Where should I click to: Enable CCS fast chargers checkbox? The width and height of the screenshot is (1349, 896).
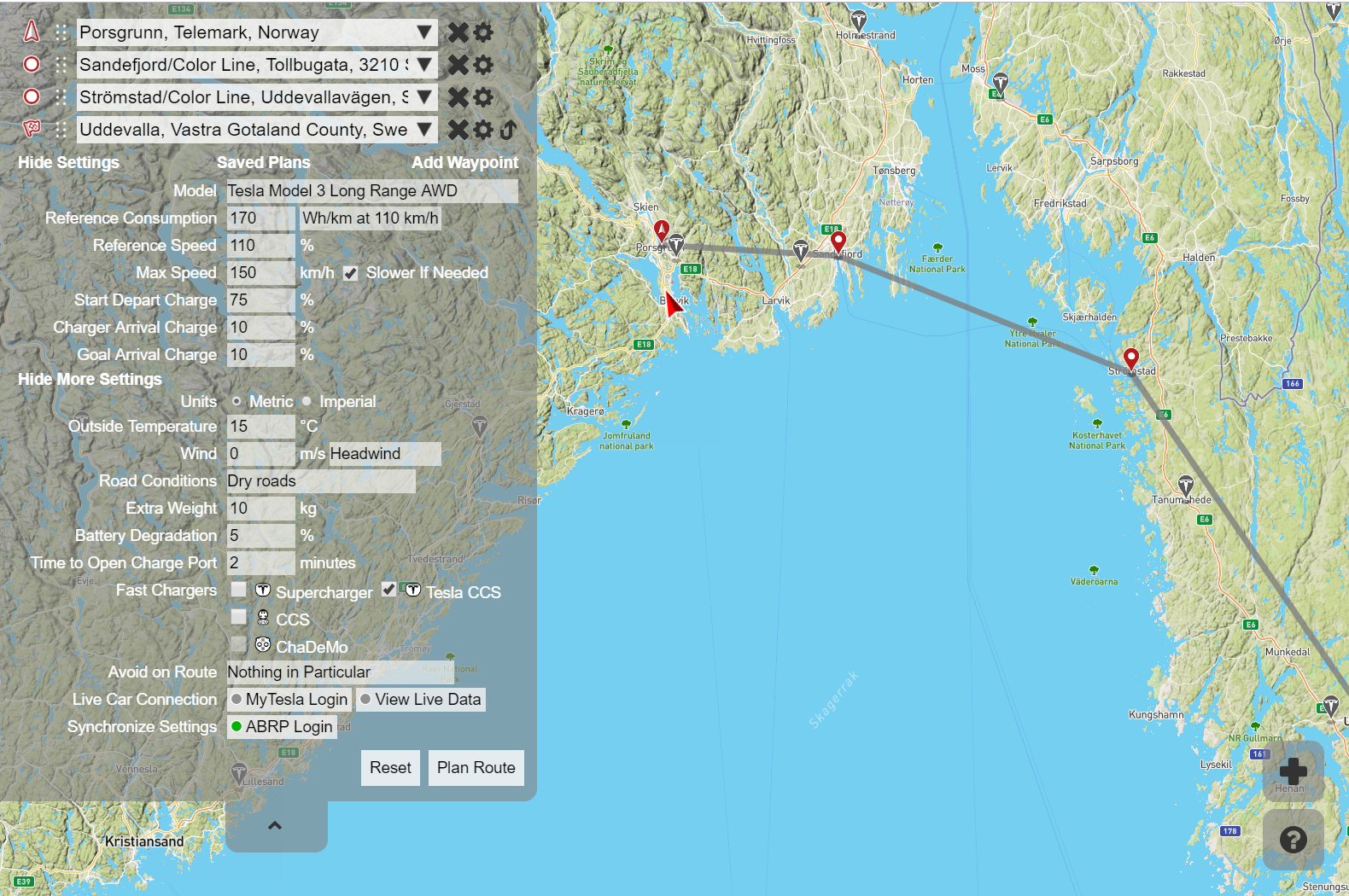click(239, 617)
